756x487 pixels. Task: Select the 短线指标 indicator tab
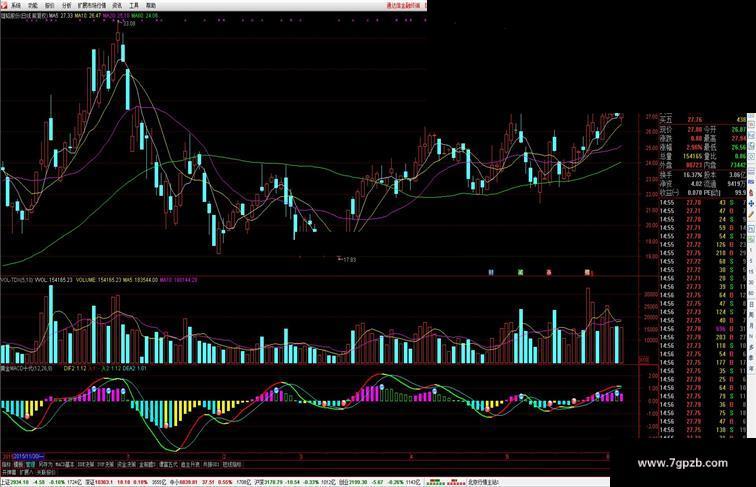coord(232,464)
